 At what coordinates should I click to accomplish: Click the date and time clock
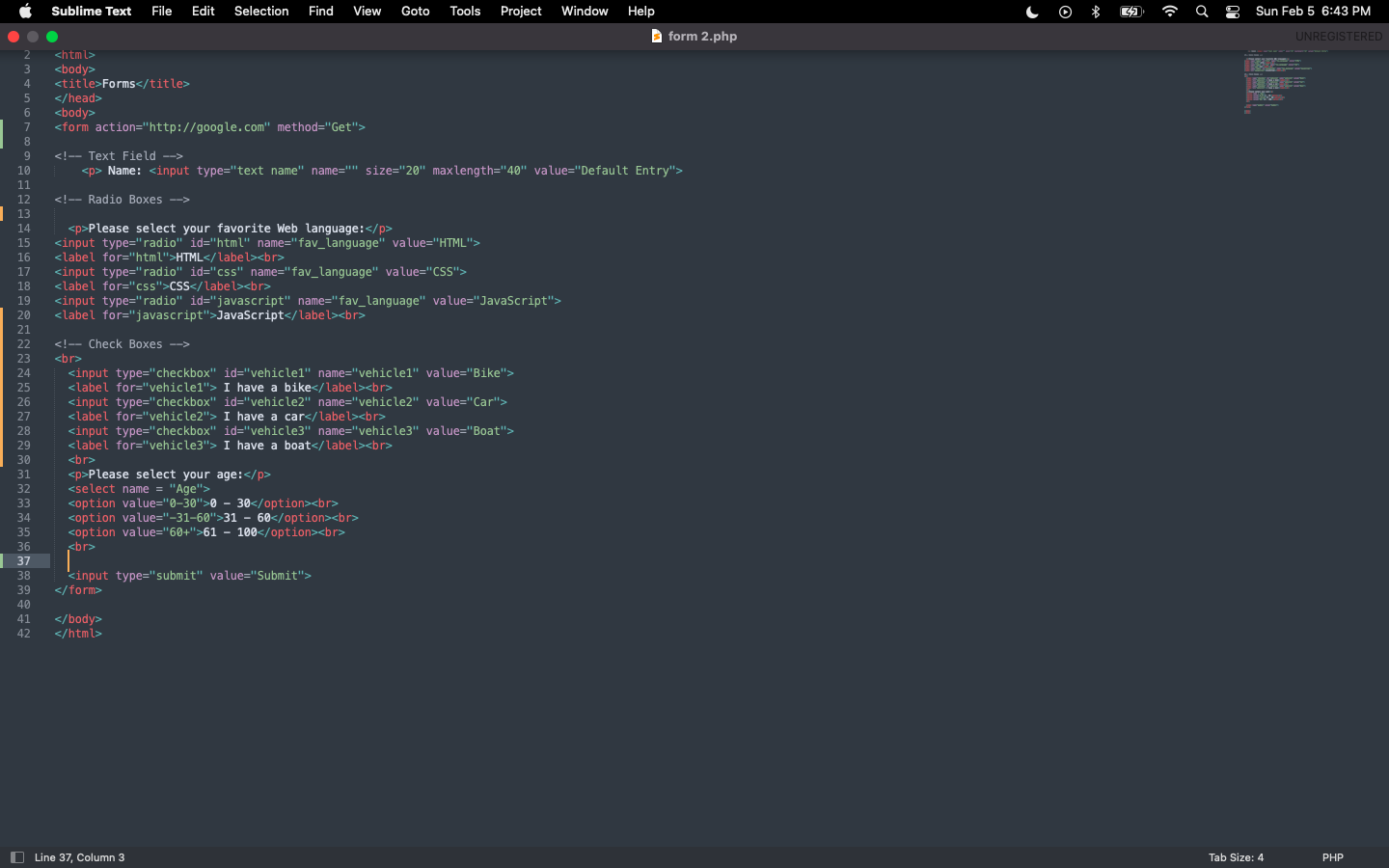(x=1313, y=12)
